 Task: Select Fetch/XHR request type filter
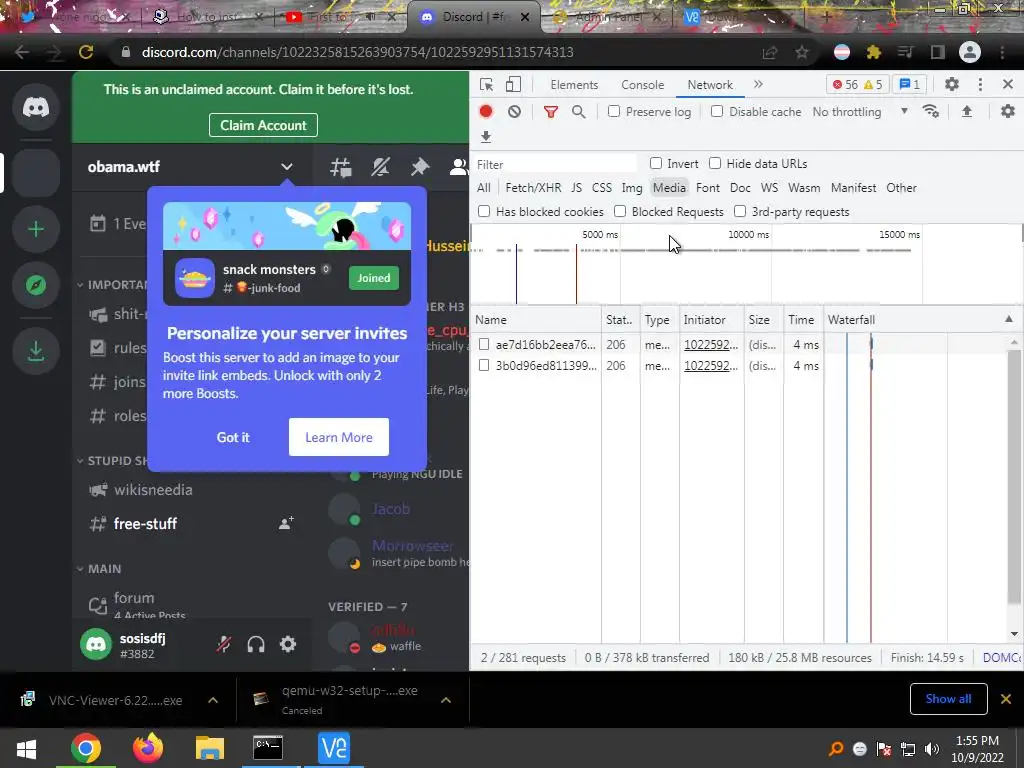tap(533, 188)
